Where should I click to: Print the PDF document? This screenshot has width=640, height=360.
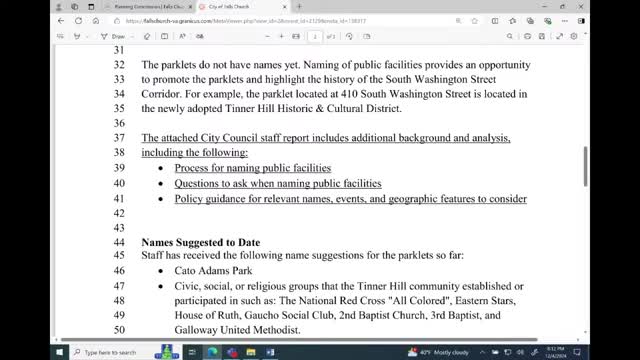tap(527, 36)
